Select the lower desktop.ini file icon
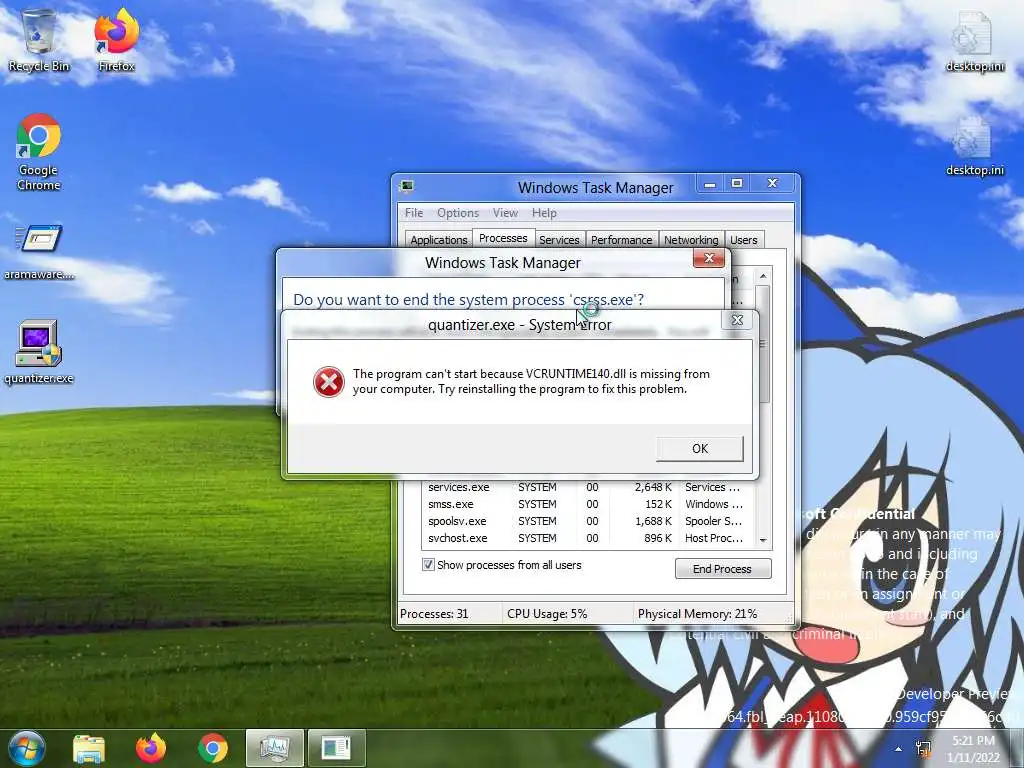This screenshot has width=1024, height=768. tap(974, 147)
